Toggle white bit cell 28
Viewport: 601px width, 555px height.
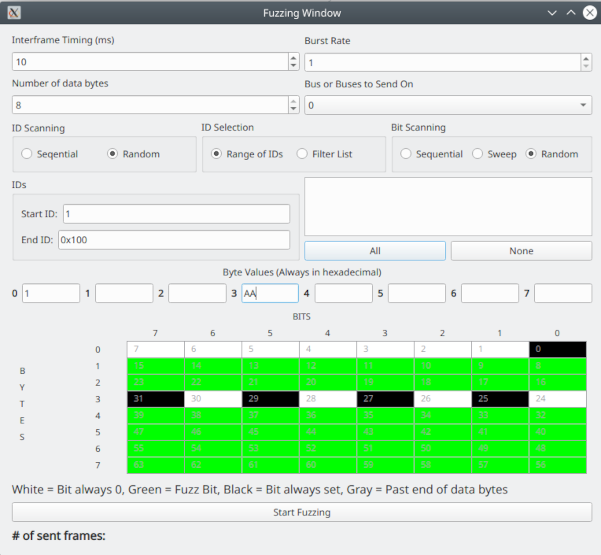pyautogui.click(x=328, y=399)
